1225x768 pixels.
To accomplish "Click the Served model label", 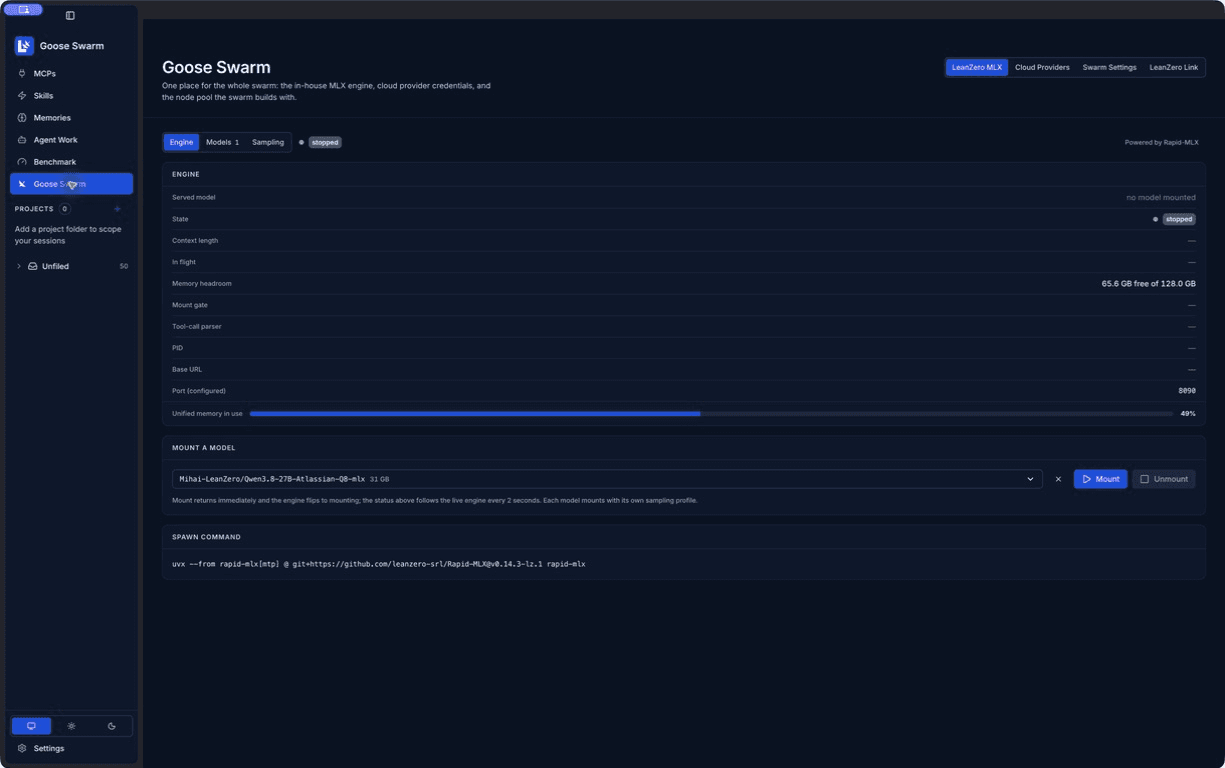I will click(193, 197).
